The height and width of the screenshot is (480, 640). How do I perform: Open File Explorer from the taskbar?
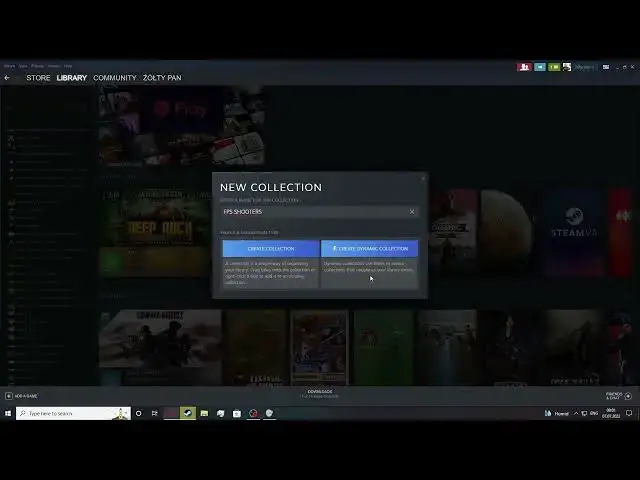click(x=204, y=413)
